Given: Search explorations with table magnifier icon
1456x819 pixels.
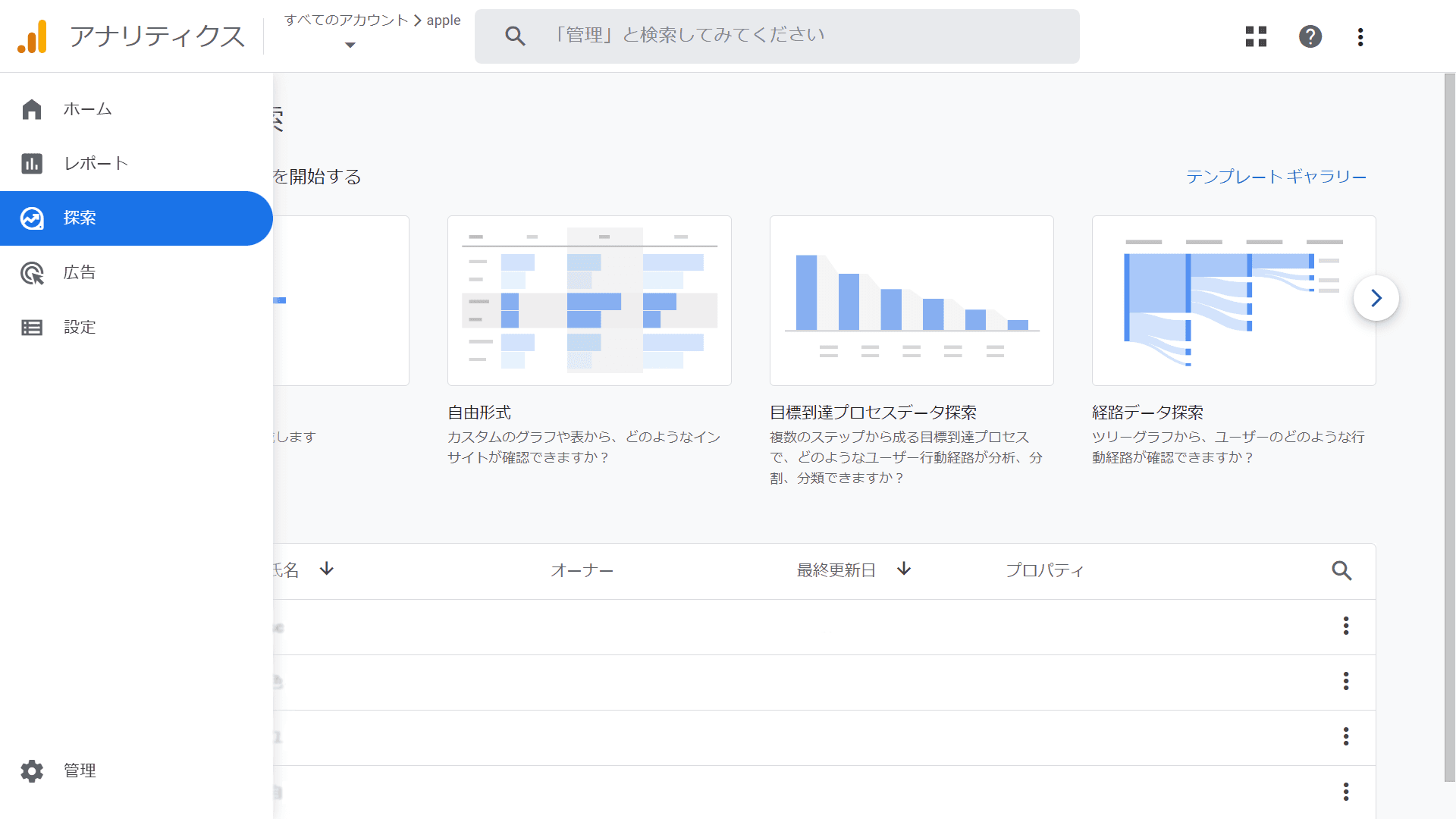Looking at the screenshot, I should coord(1341,570).
